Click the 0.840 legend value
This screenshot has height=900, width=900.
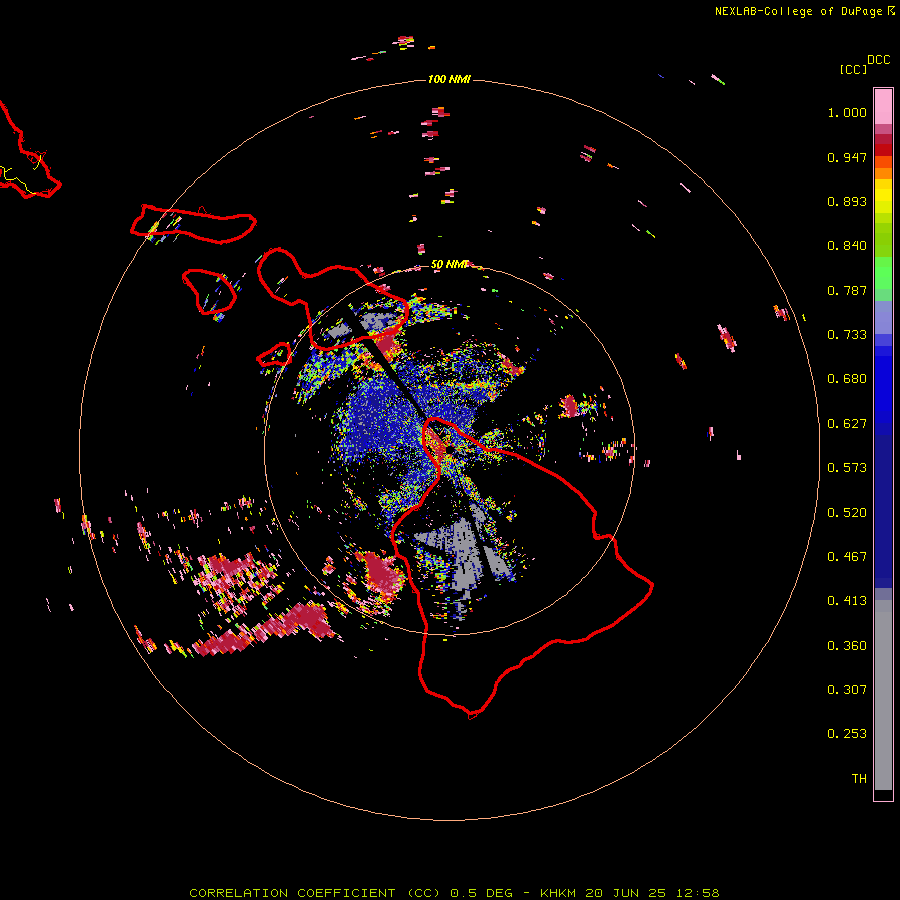(x=847, y=246)
